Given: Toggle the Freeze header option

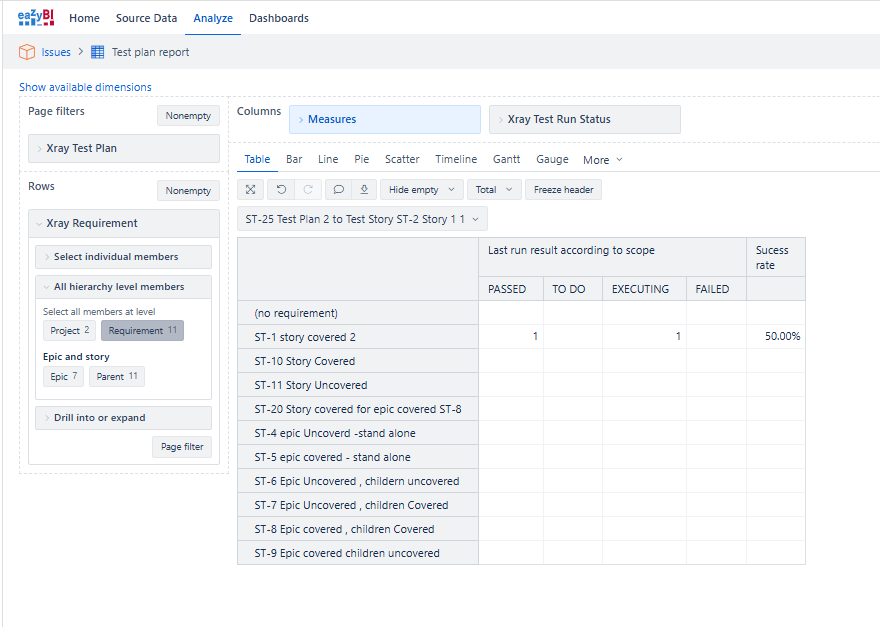Looking at the screenshot, I should [563, 190].
